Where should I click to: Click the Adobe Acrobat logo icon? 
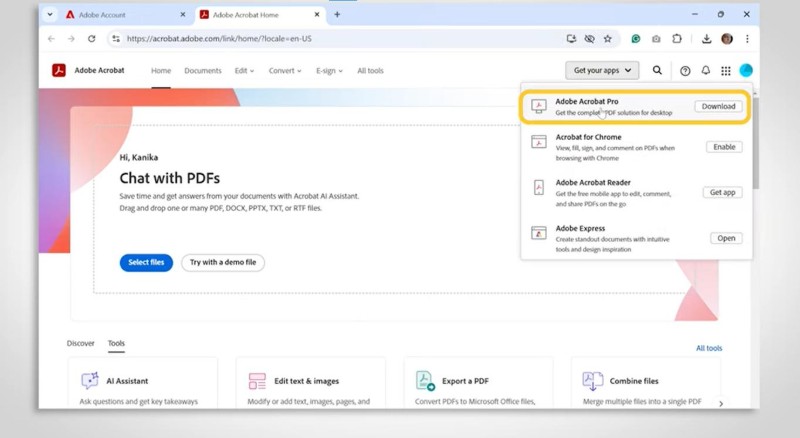coord(59,70)
